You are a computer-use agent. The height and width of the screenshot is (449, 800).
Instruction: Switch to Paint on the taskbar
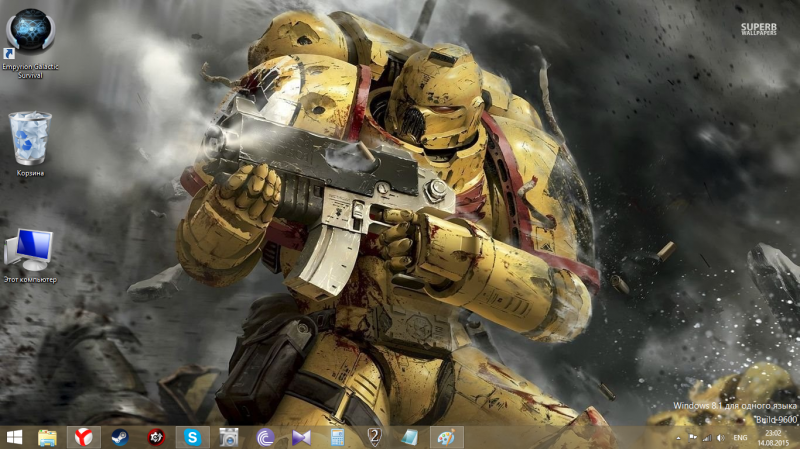pos(446,437)
